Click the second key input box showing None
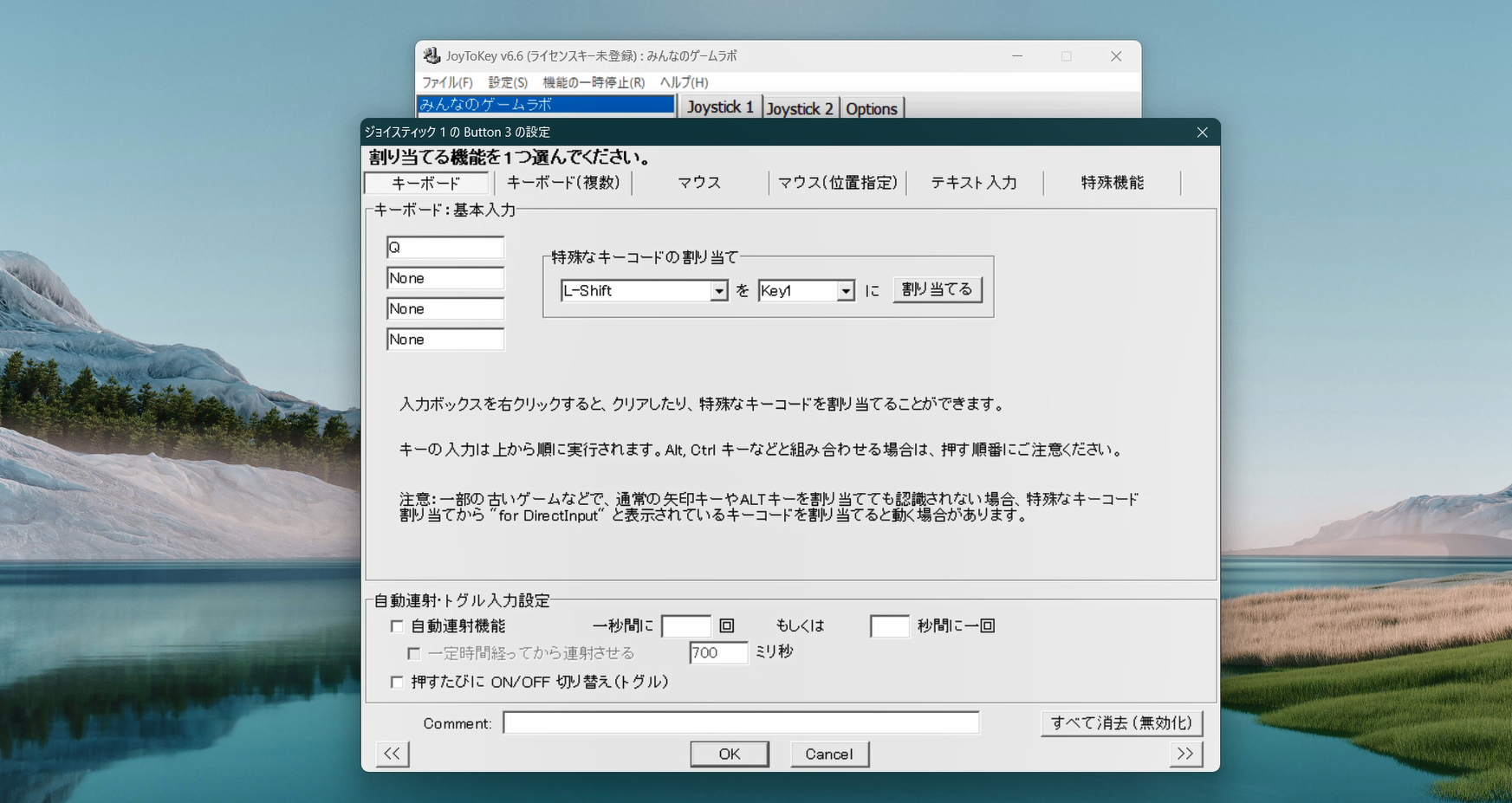Viewport: 1512px width, 803px height. tap(445, 278)
